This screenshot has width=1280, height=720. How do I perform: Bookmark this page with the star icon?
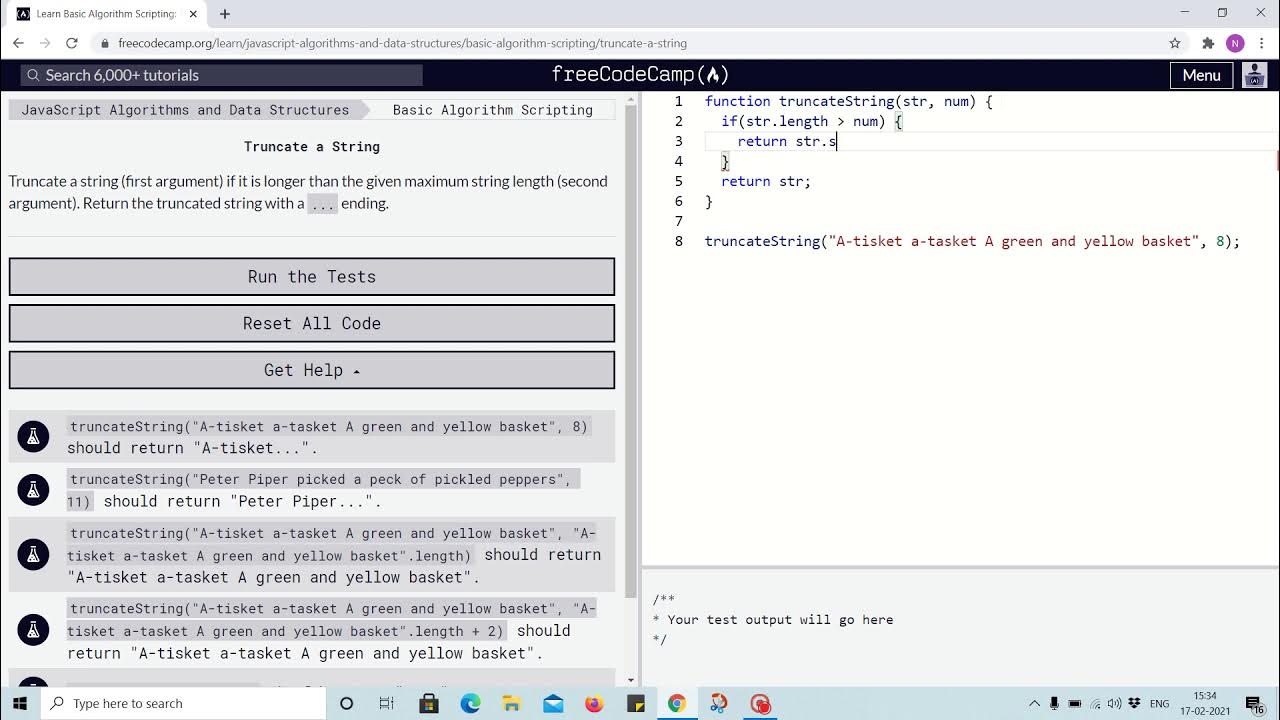(1175, 43)
